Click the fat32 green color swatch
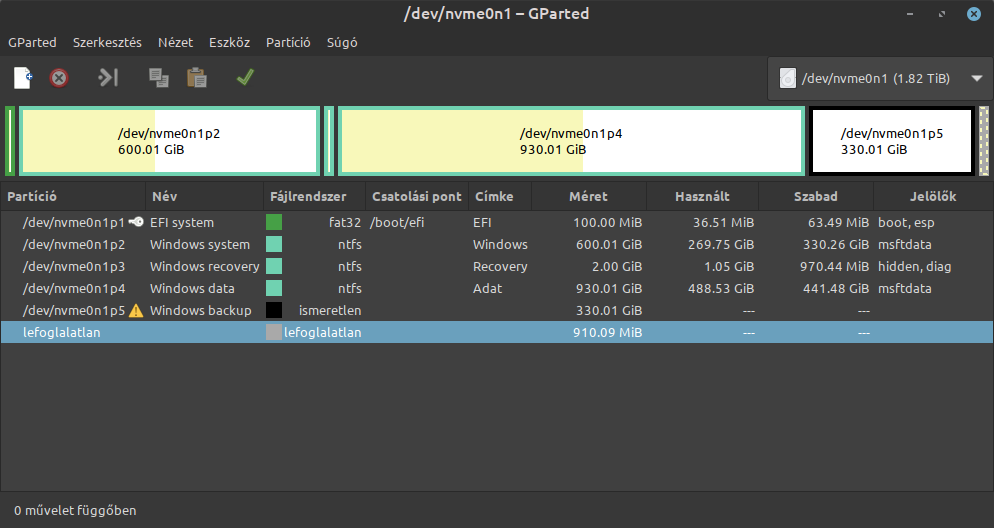Viewport: 994px width, 528px height. (274, 222)
